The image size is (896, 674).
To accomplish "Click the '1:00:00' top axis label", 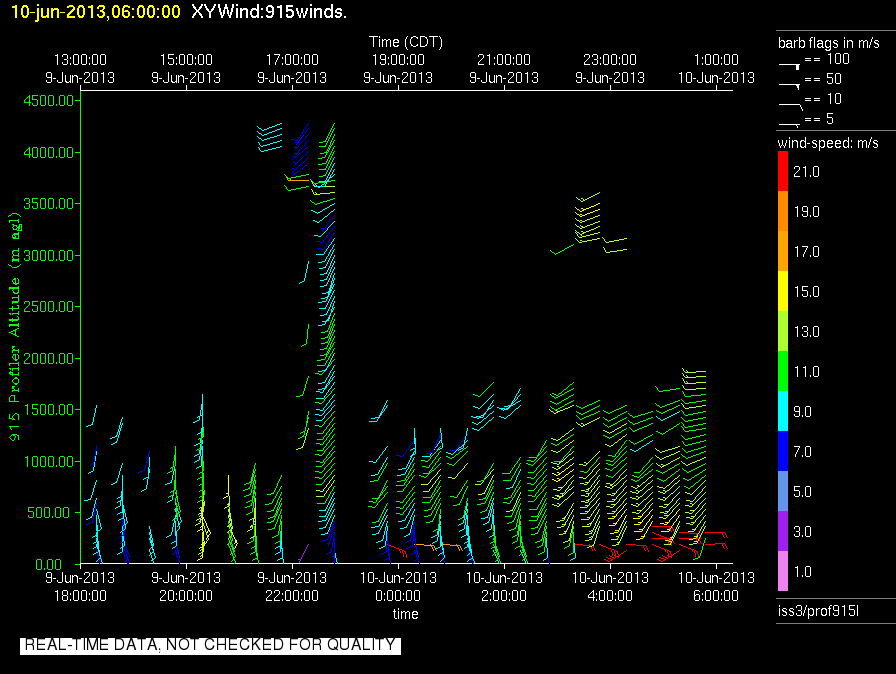I will (x=716, y=60).
